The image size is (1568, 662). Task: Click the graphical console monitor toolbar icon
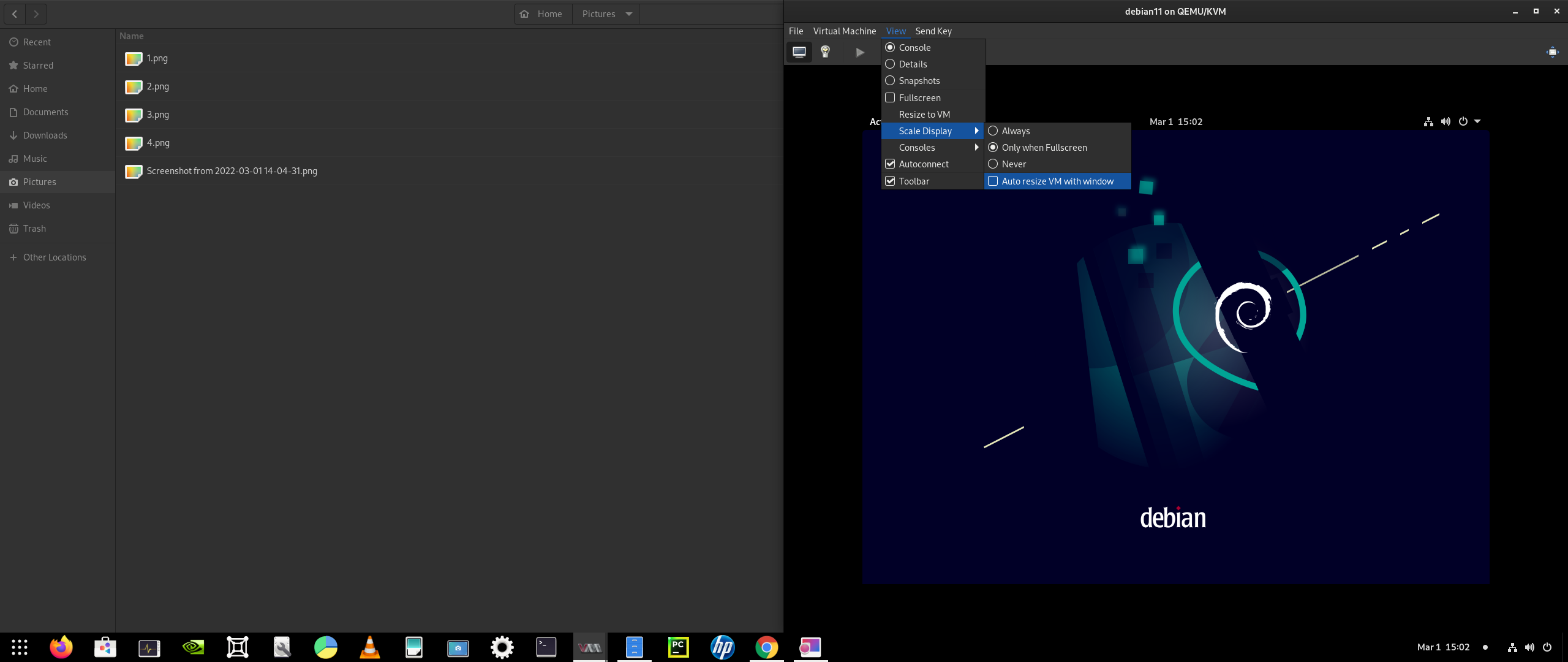(799, 52)
